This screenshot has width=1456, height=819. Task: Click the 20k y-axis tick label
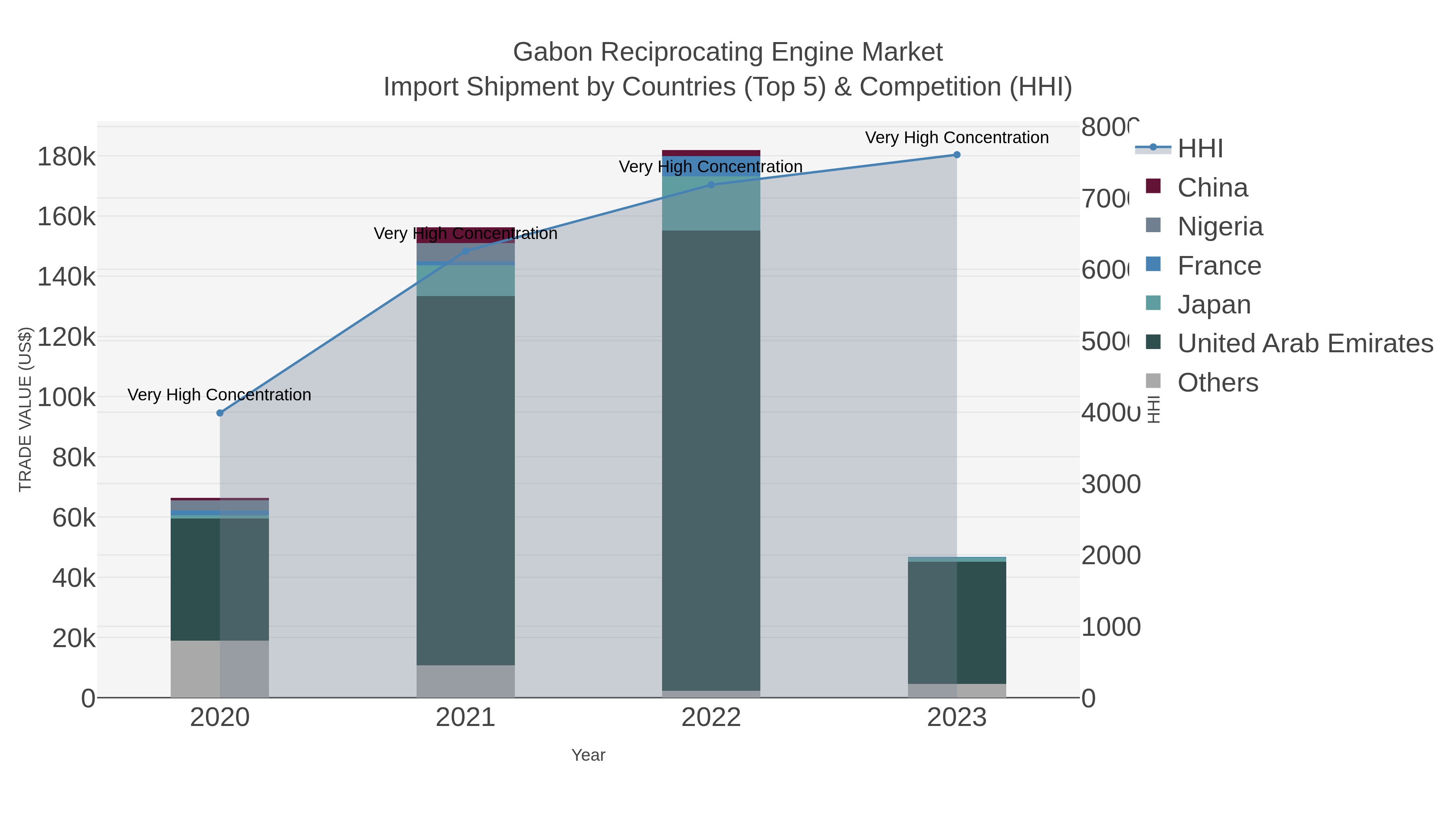click(74, 638)
